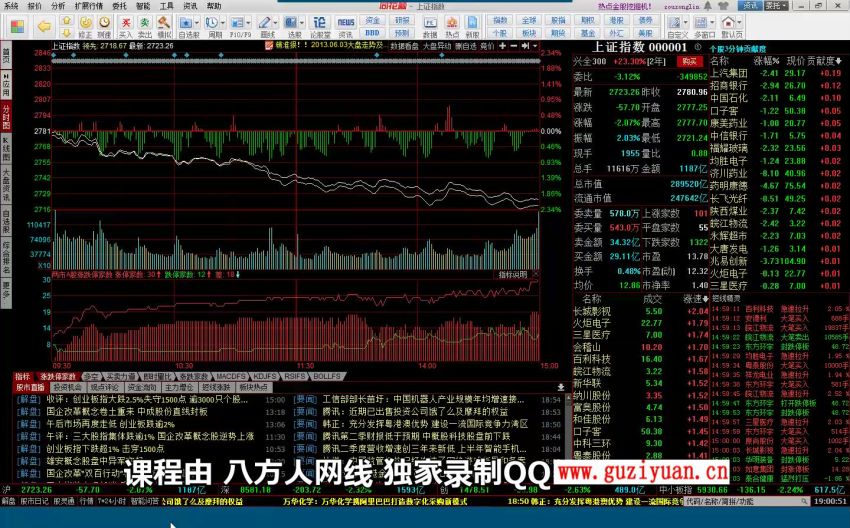The height and width of the screenshot is (528, 850).
Task: Expand the 自定义 dropdown arrow
Action: (686, 23)
